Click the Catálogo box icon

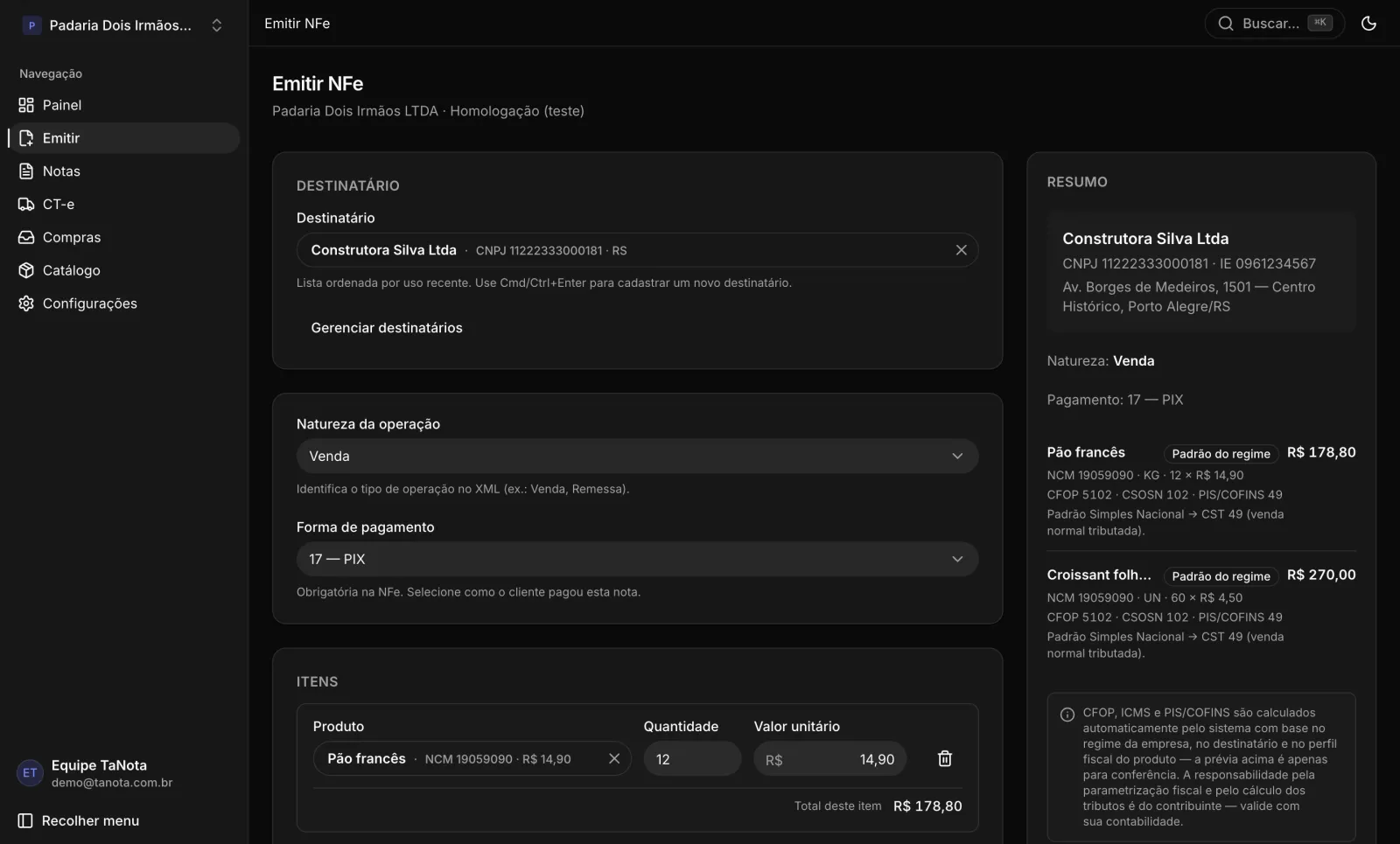click(x=26, y=271)
